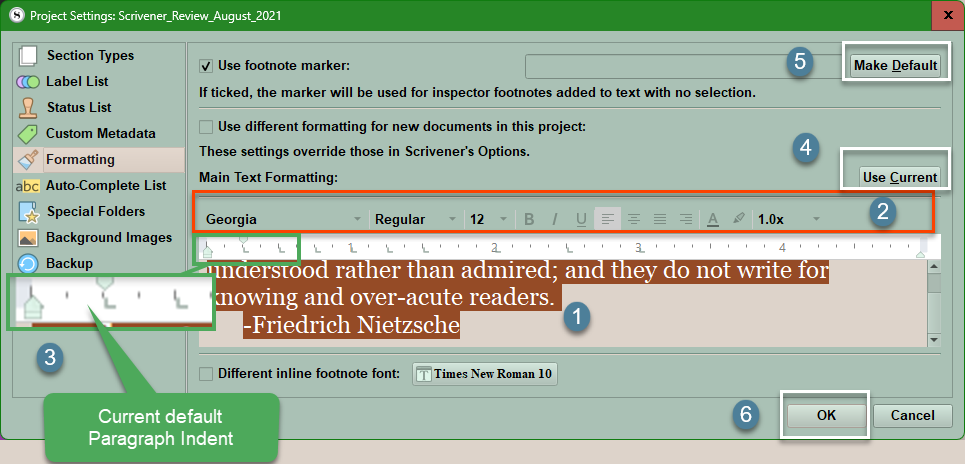The height and width of the screenshot is (464, 965).
Task: Click the Formatting paintbrush icon
Action: point(28,160)
